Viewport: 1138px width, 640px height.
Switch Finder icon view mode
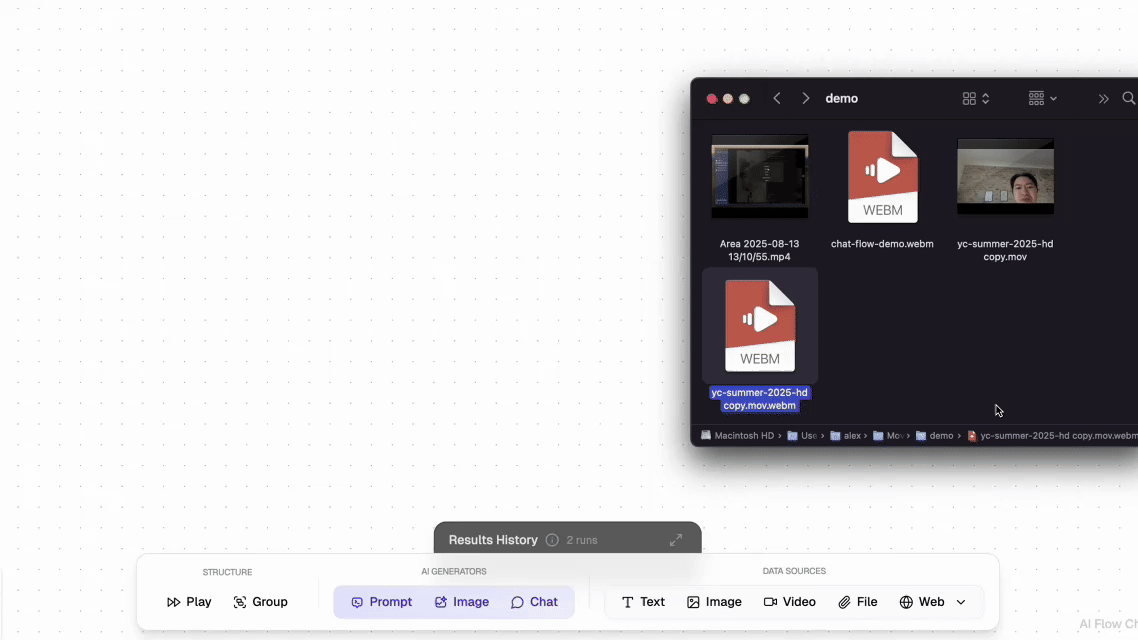pyautogui.click(x=975, y=99)
